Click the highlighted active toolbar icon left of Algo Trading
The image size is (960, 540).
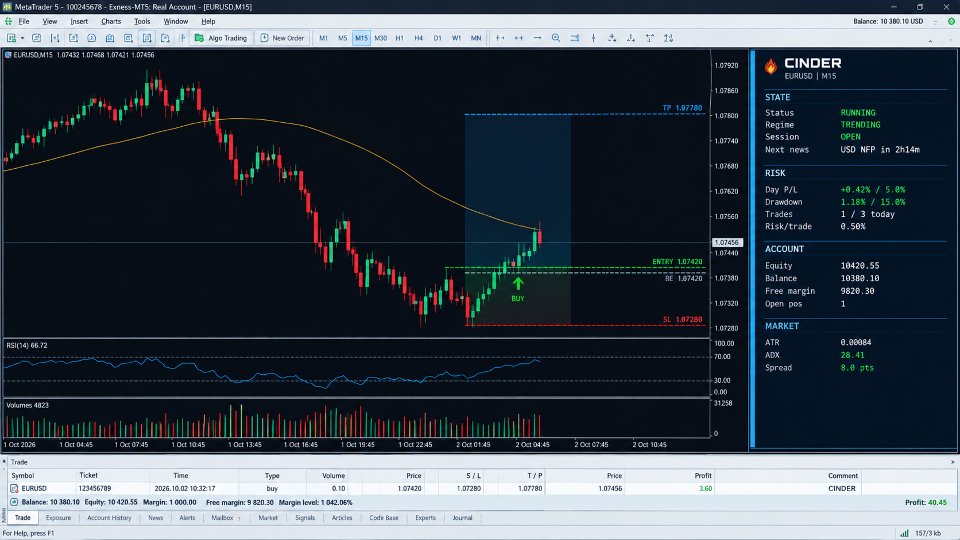click(147, 38)
